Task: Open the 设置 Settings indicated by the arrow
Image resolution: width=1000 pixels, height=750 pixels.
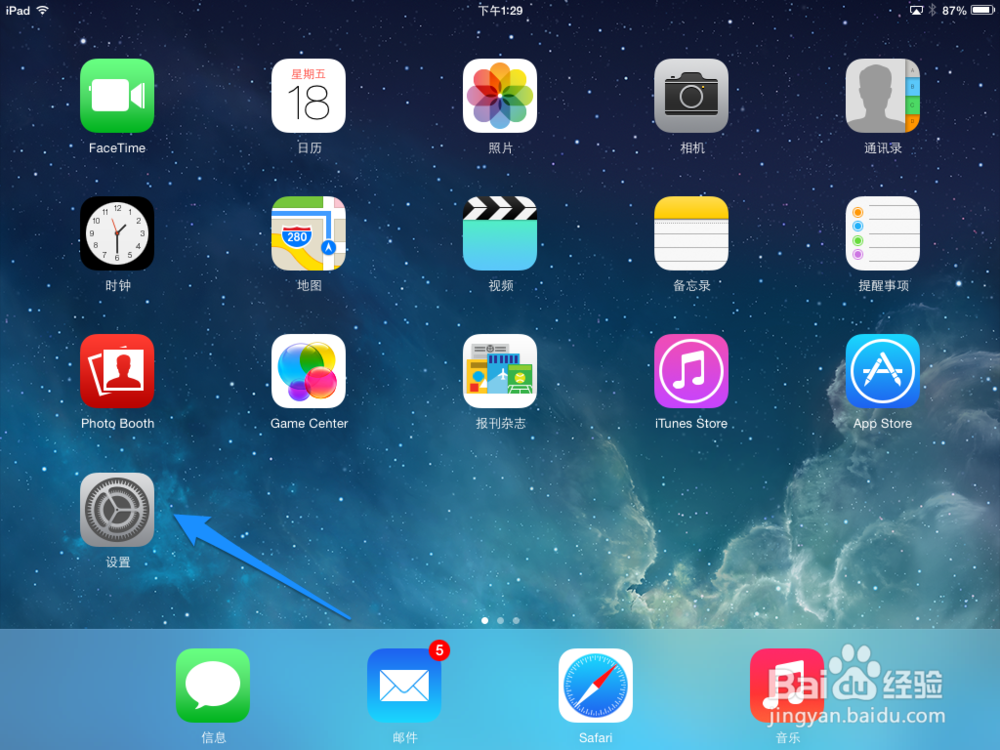Action: click(117, 509)
